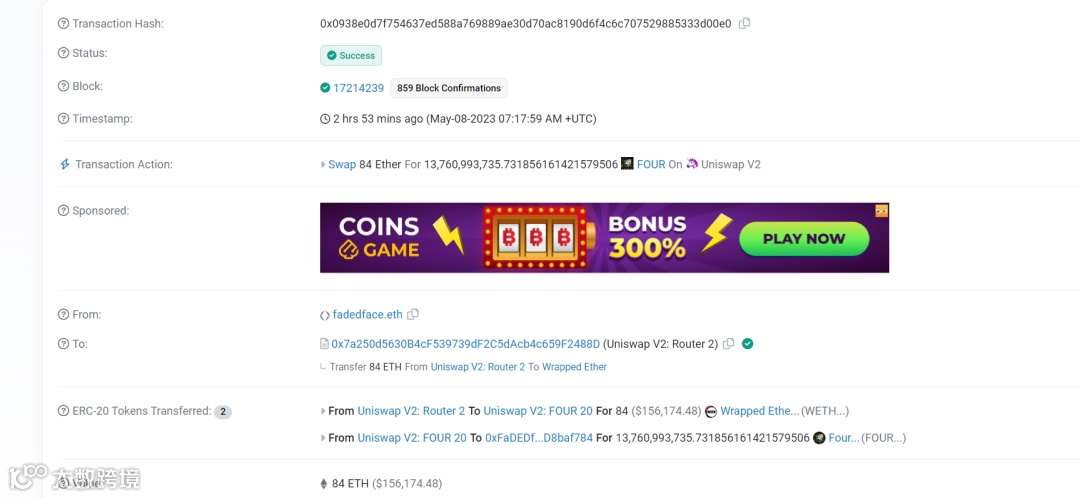This screenshot has width=1080, height=498.
Task: Click the Wrapped Ether link in Transfer line
Action: 574,367
